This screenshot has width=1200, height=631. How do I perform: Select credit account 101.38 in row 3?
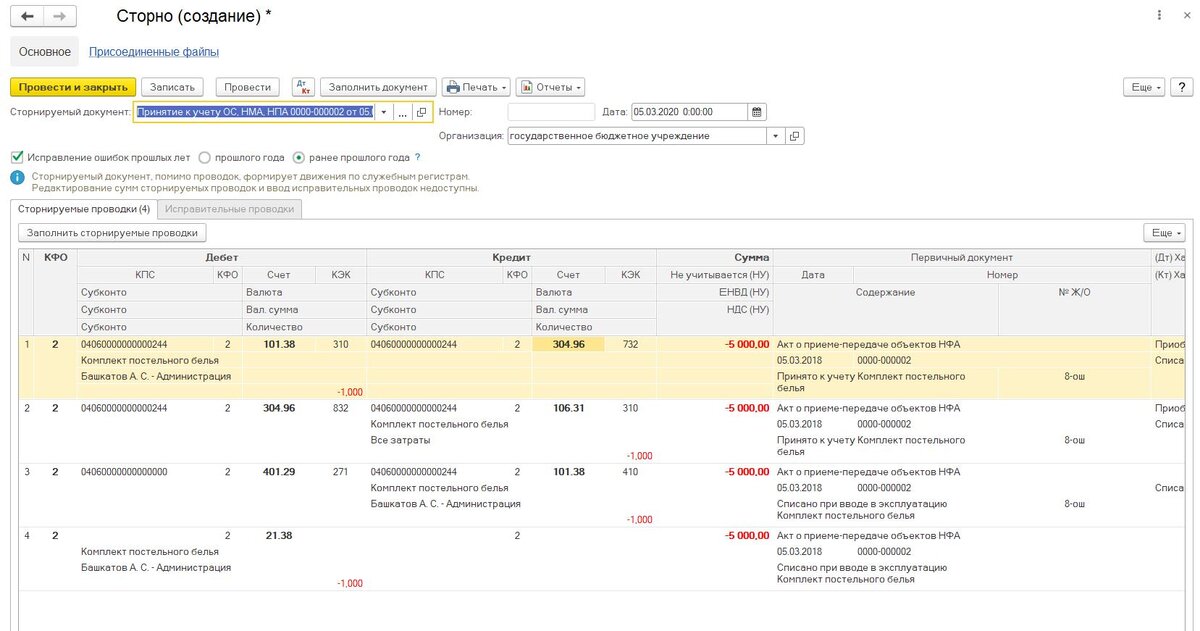568,472
